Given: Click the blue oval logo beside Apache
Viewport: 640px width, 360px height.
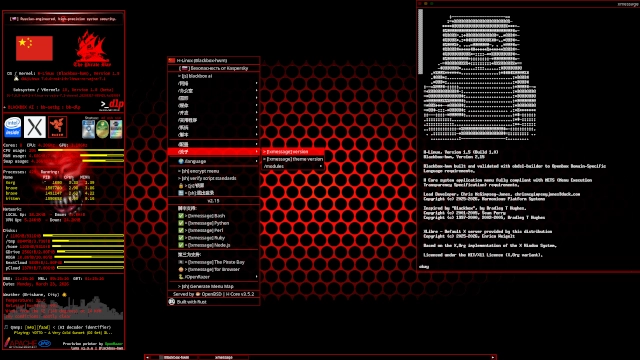Looking at the screenshot, I should [x=44, y=344].
